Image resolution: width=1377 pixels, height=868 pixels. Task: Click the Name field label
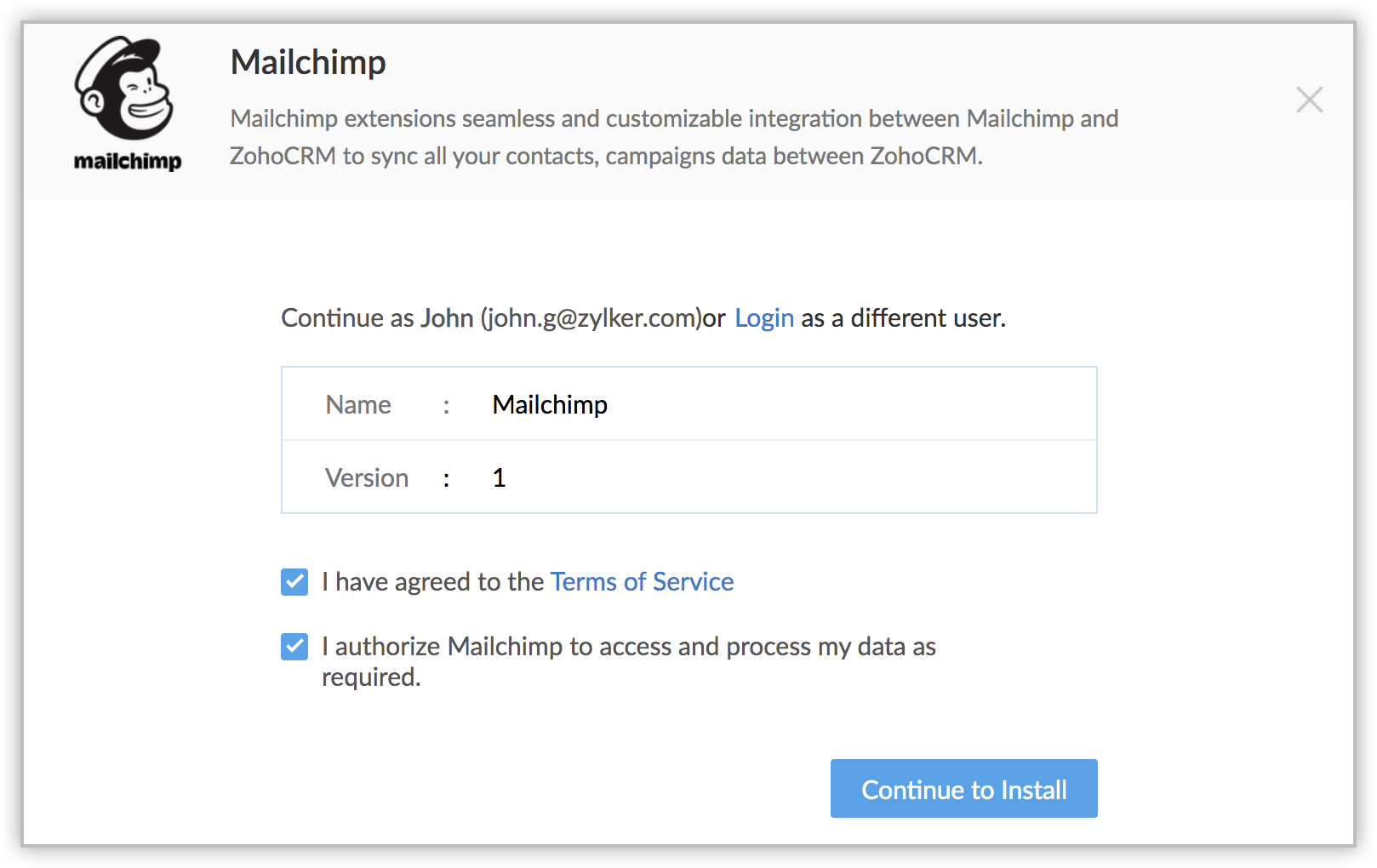(x=358, y=404)
